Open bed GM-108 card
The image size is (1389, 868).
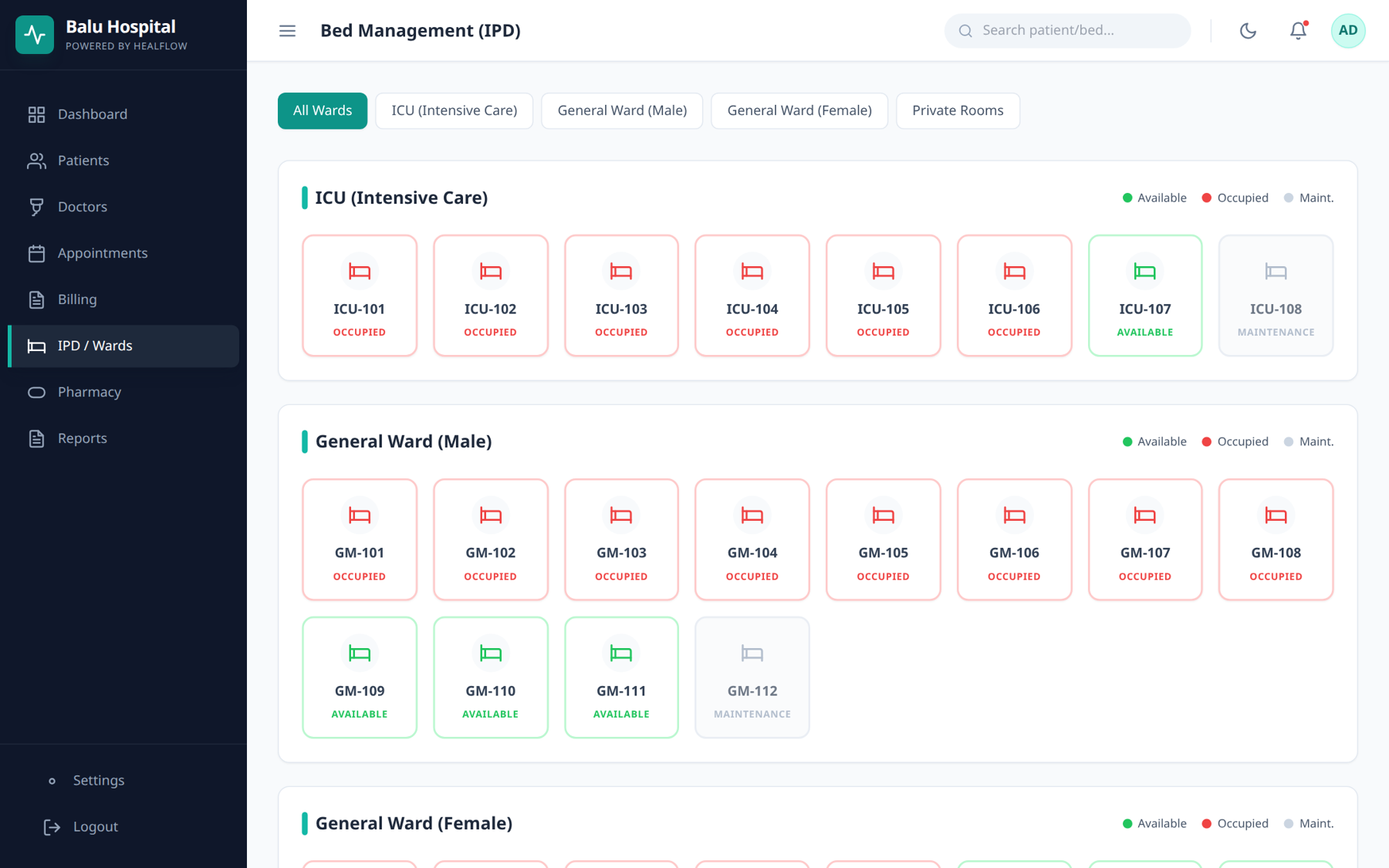[1276, 539]
